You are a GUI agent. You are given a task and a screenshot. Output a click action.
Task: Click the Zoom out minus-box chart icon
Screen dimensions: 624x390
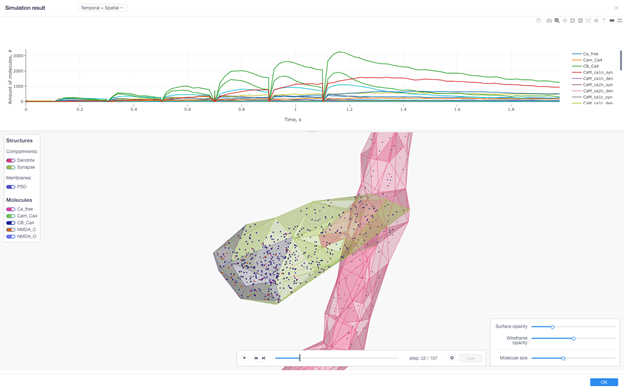tap(580, 21)
